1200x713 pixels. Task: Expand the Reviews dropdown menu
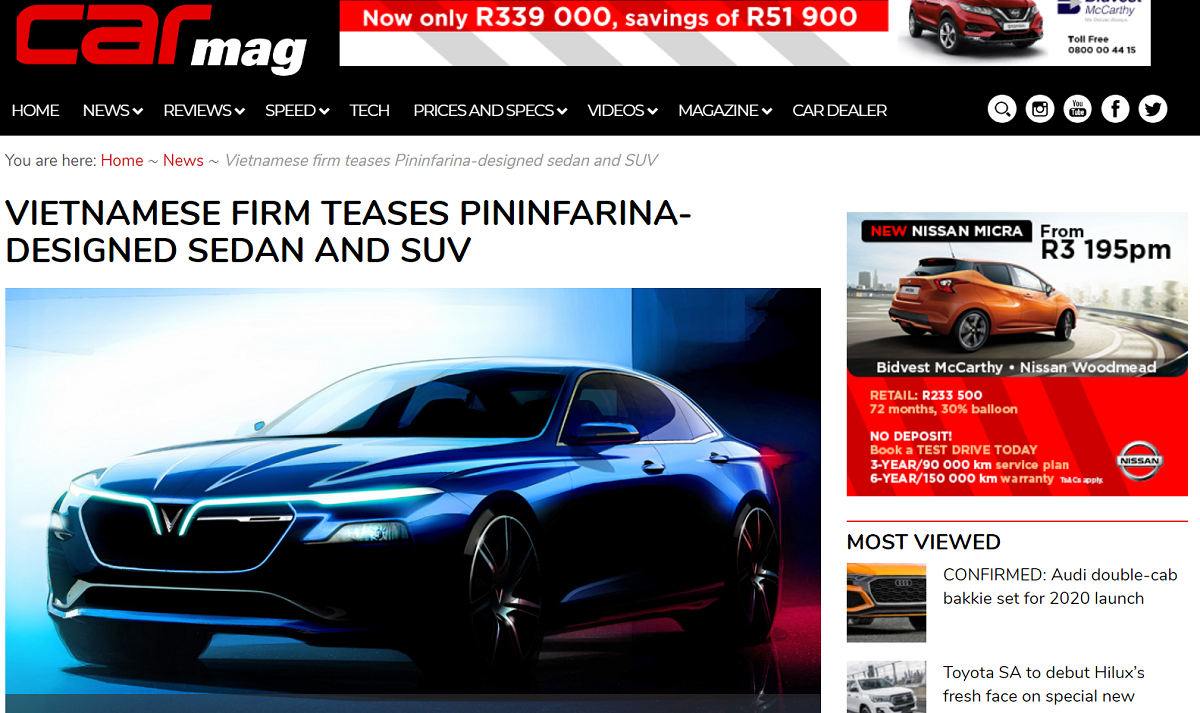click(x=204, y=111)
